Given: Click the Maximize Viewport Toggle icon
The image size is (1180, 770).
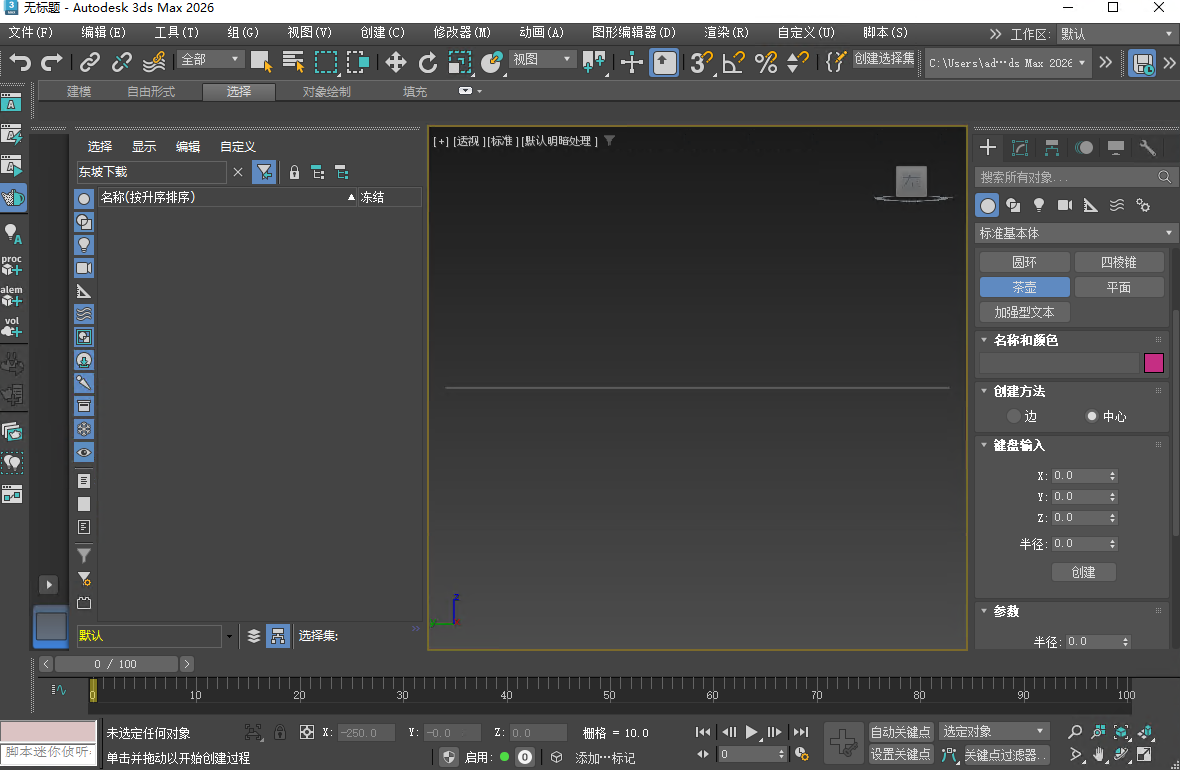Looking at the screenshot, I should [1145, 755].
